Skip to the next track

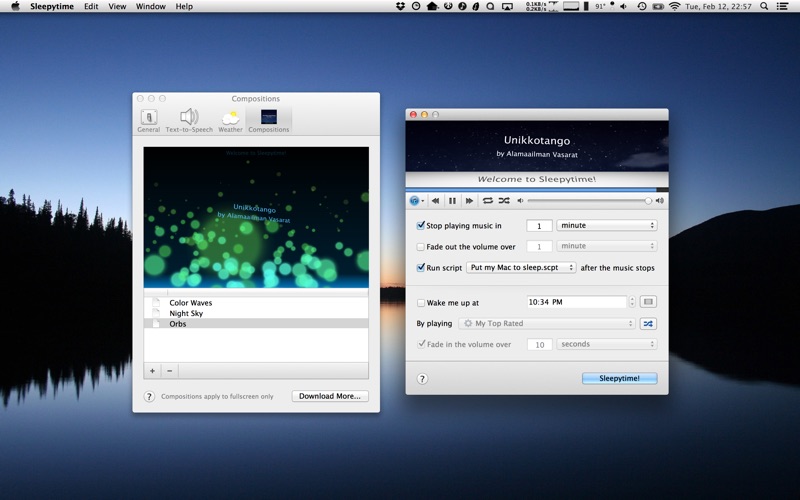tap(469, 201)
